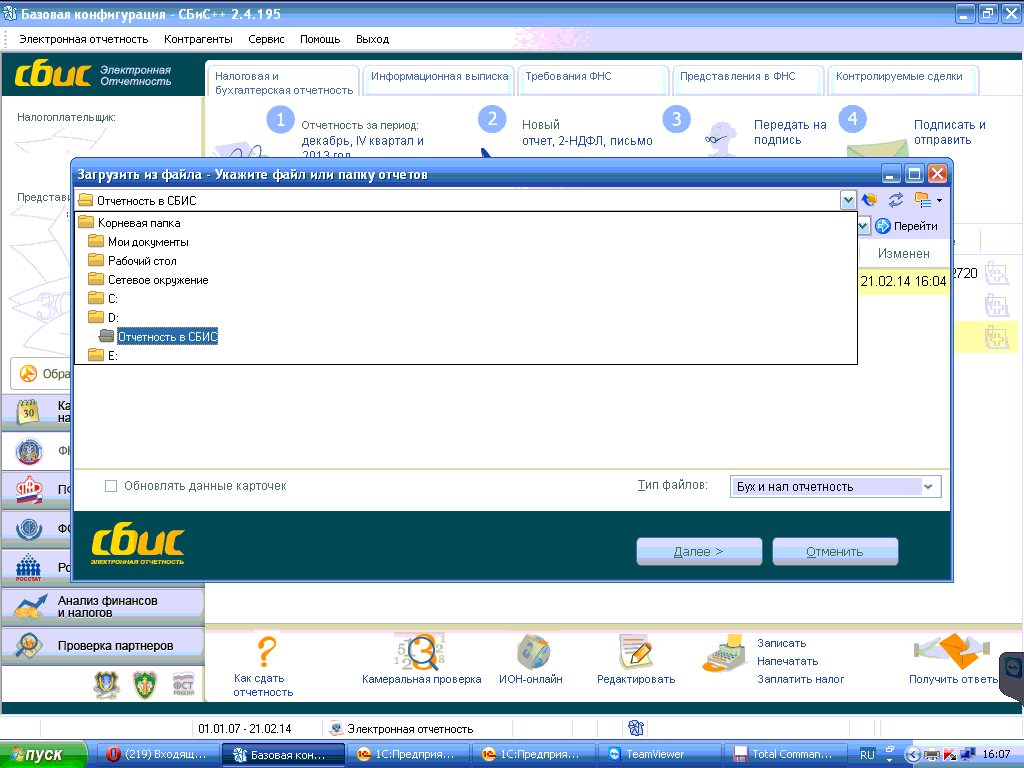Open the Электронная отчетность menu
Screen dimensions: 1024x768
tap(84, 39)
